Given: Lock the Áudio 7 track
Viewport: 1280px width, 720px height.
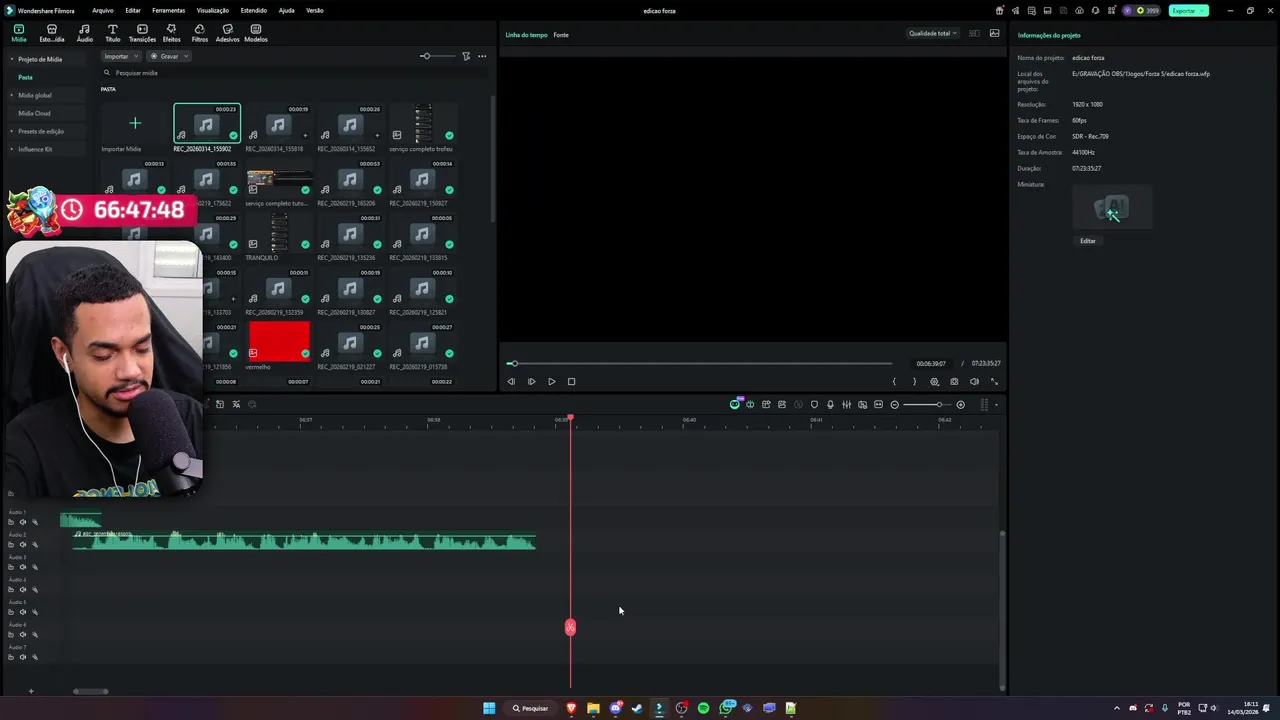Looking at the screenshot, I should click(x=11, y=657).
